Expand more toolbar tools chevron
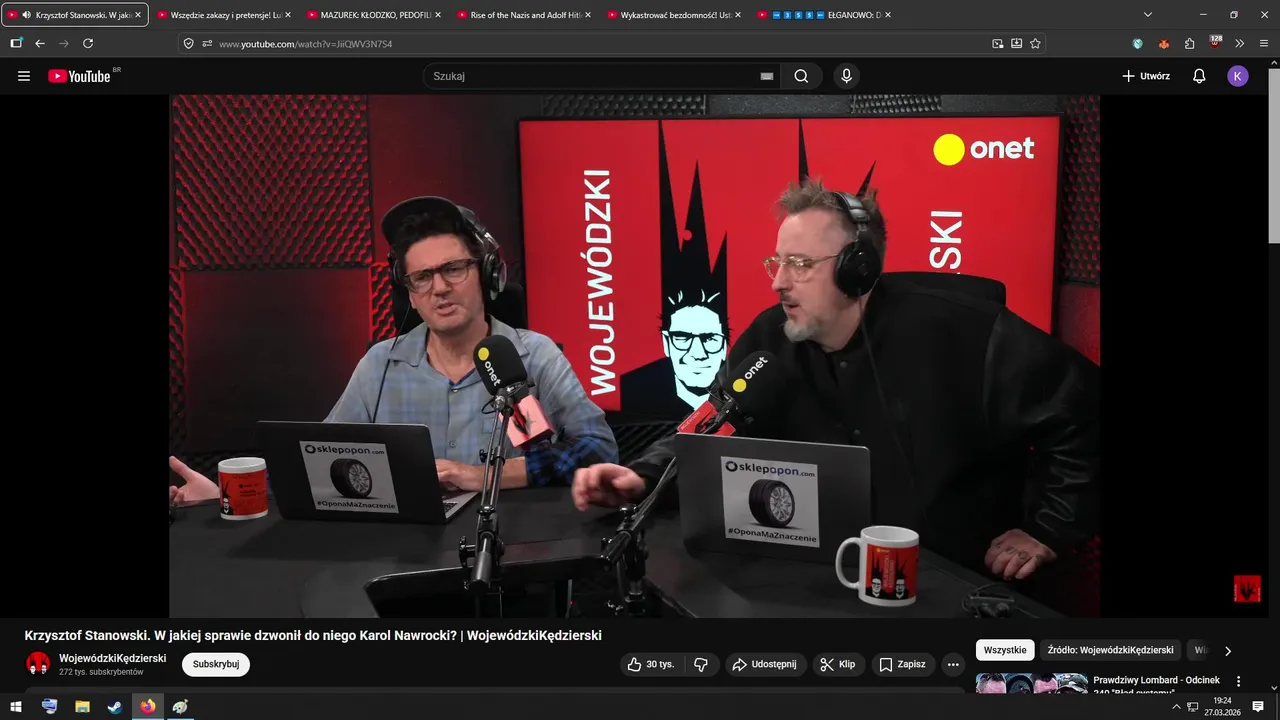 tap(1239, 43)
